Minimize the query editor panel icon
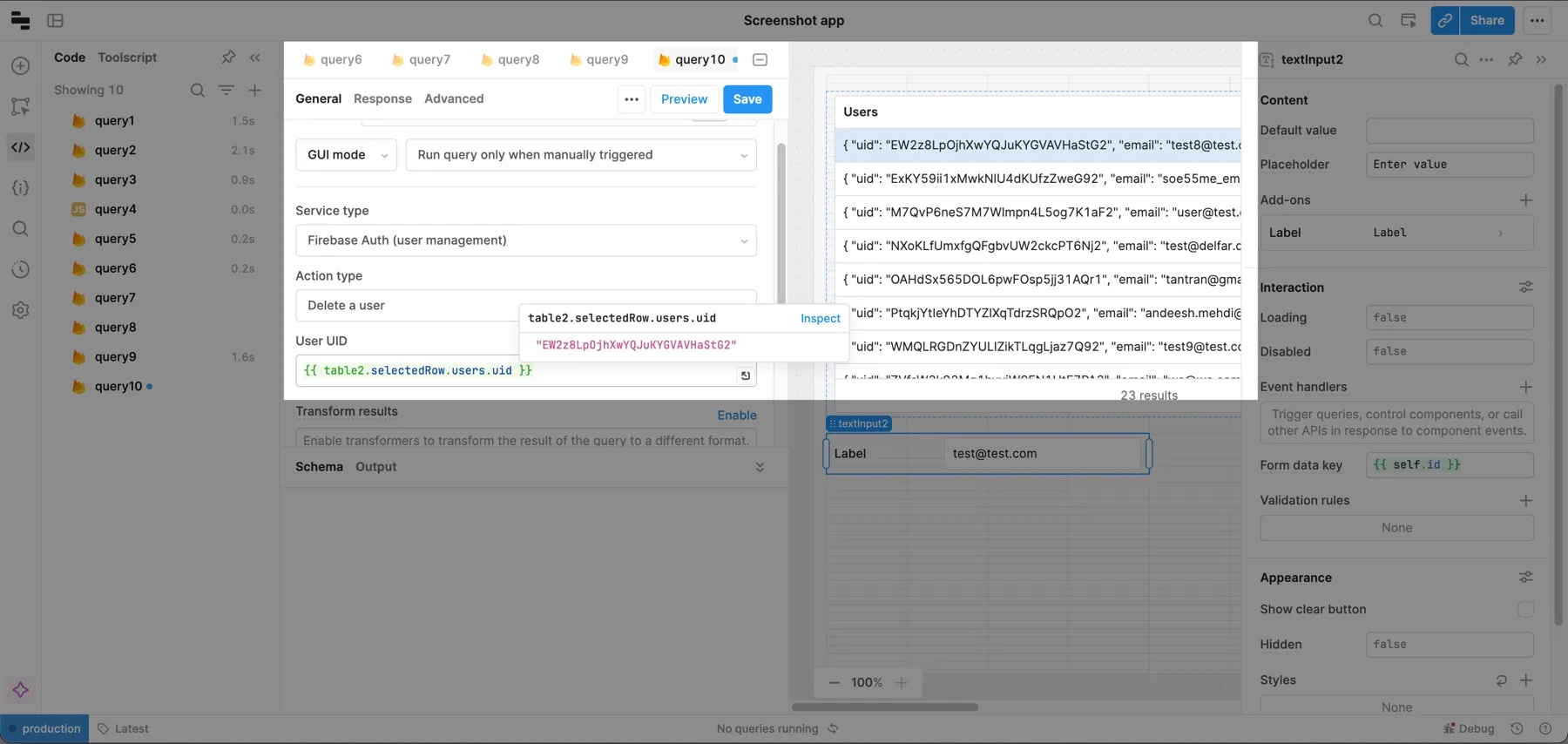Viewport: 1568px width, 744px height. [x=760, y=60]
